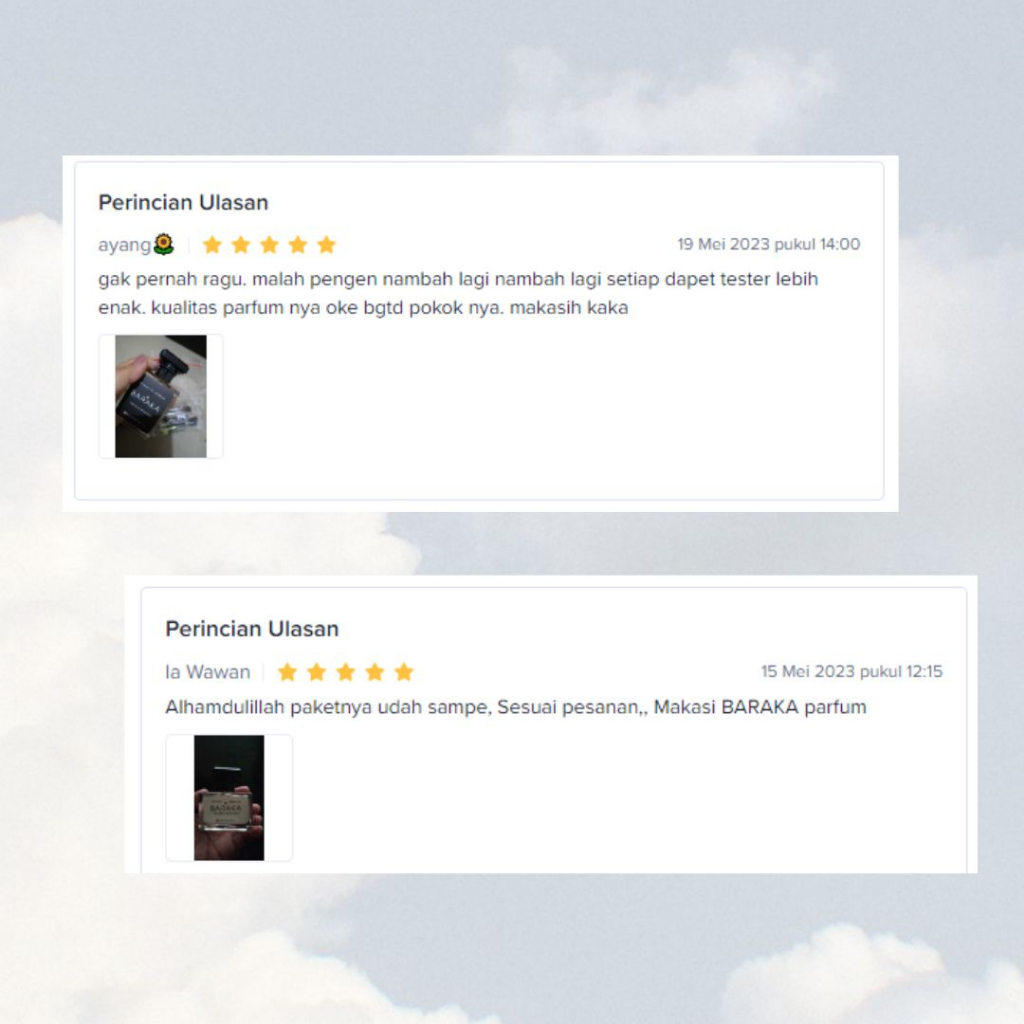Click the third star in ayang's rating

pyautogui.click(x=269, y=245)
